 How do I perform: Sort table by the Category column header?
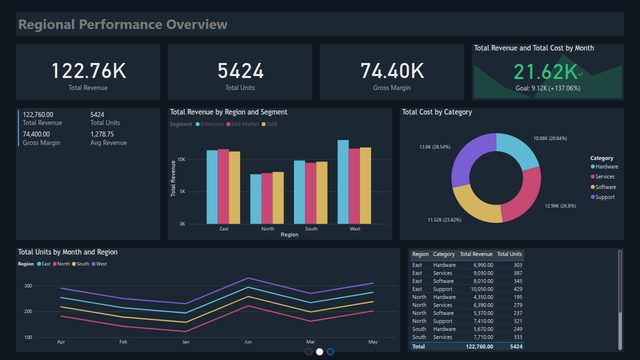point(443,254)
